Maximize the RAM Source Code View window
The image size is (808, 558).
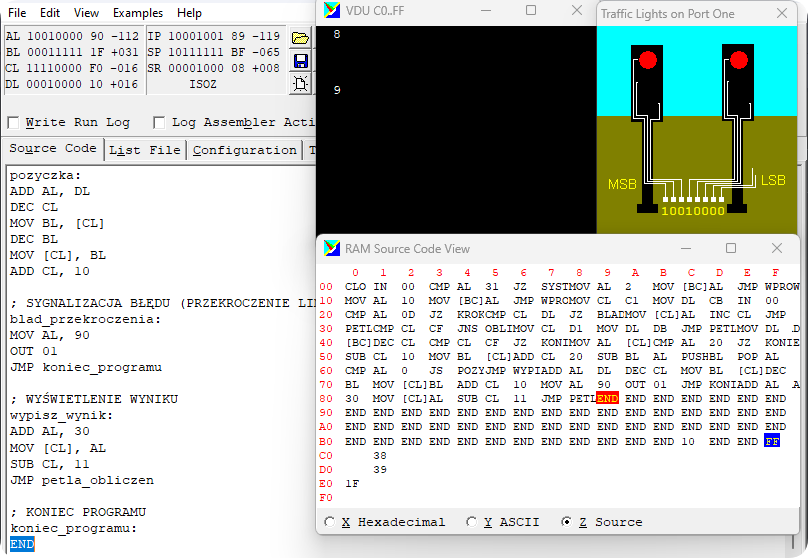click(730, 248)
